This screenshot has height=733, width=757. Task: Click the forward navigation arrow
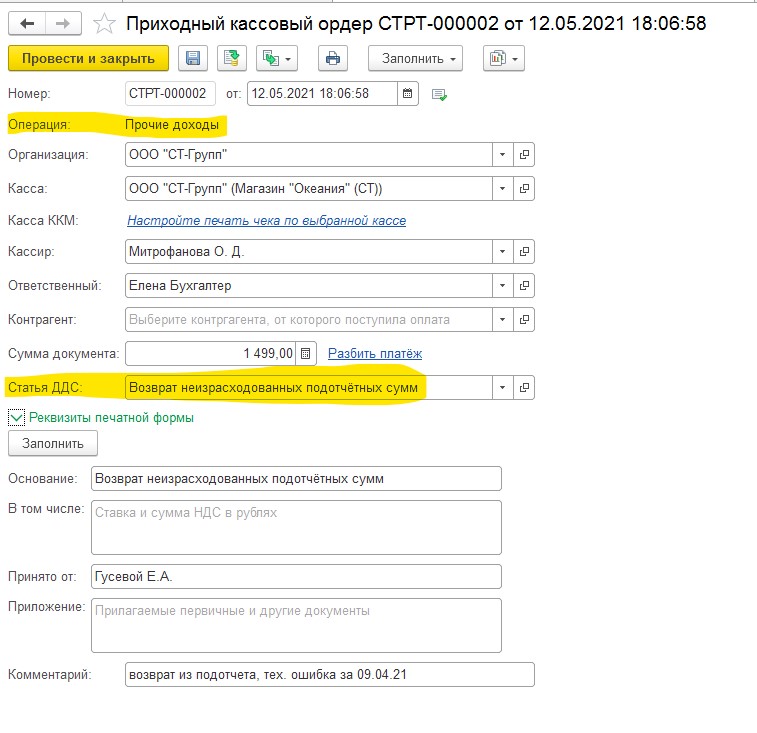coord(62,22)
